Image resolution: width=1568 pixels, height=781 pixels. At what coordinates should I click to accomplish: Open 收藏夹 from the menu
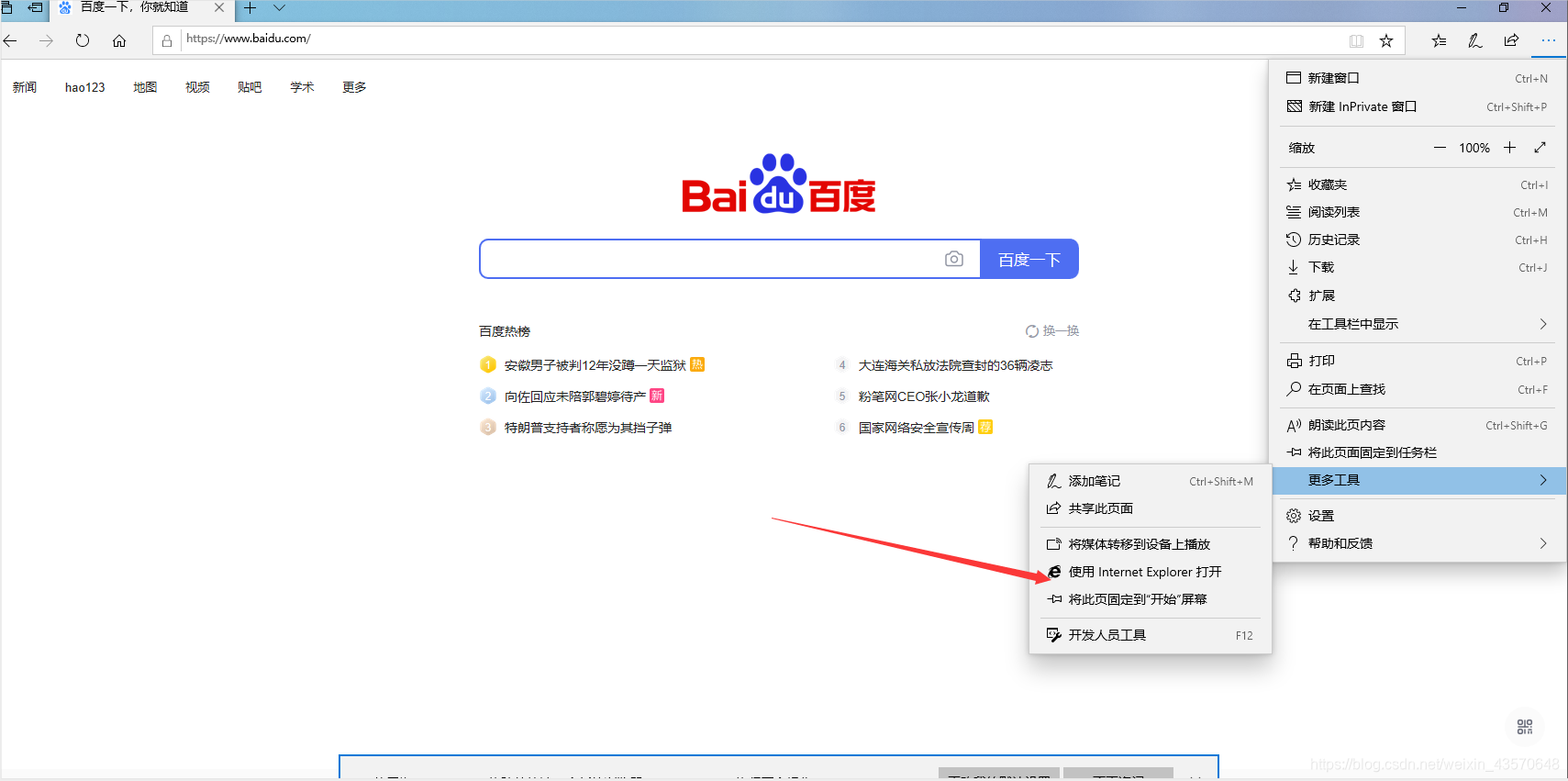[x=1418, y=184]
